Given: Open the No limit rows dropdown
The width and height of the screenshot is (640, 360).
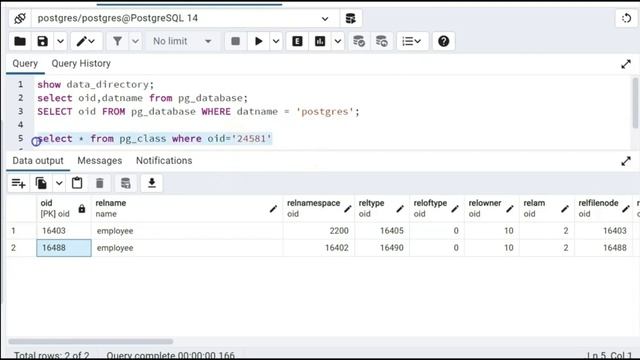Looking at the screenshot, I should pyautogui.click(x=182, y=41).
